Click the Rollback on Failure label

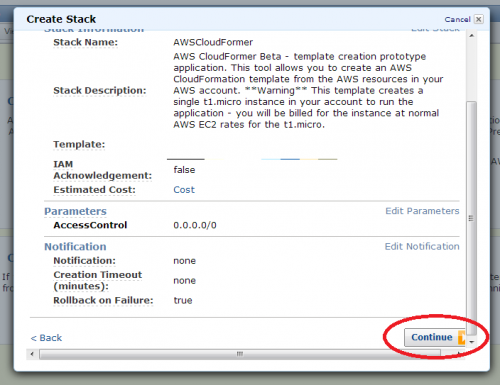pos(103,300)
